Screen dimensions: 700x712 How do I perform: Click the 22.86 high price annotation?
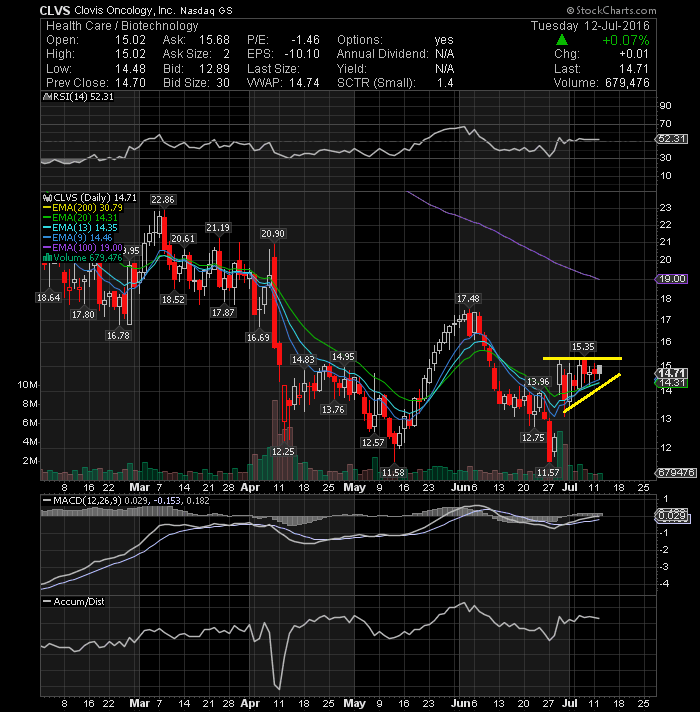click(x=163, y=199)
